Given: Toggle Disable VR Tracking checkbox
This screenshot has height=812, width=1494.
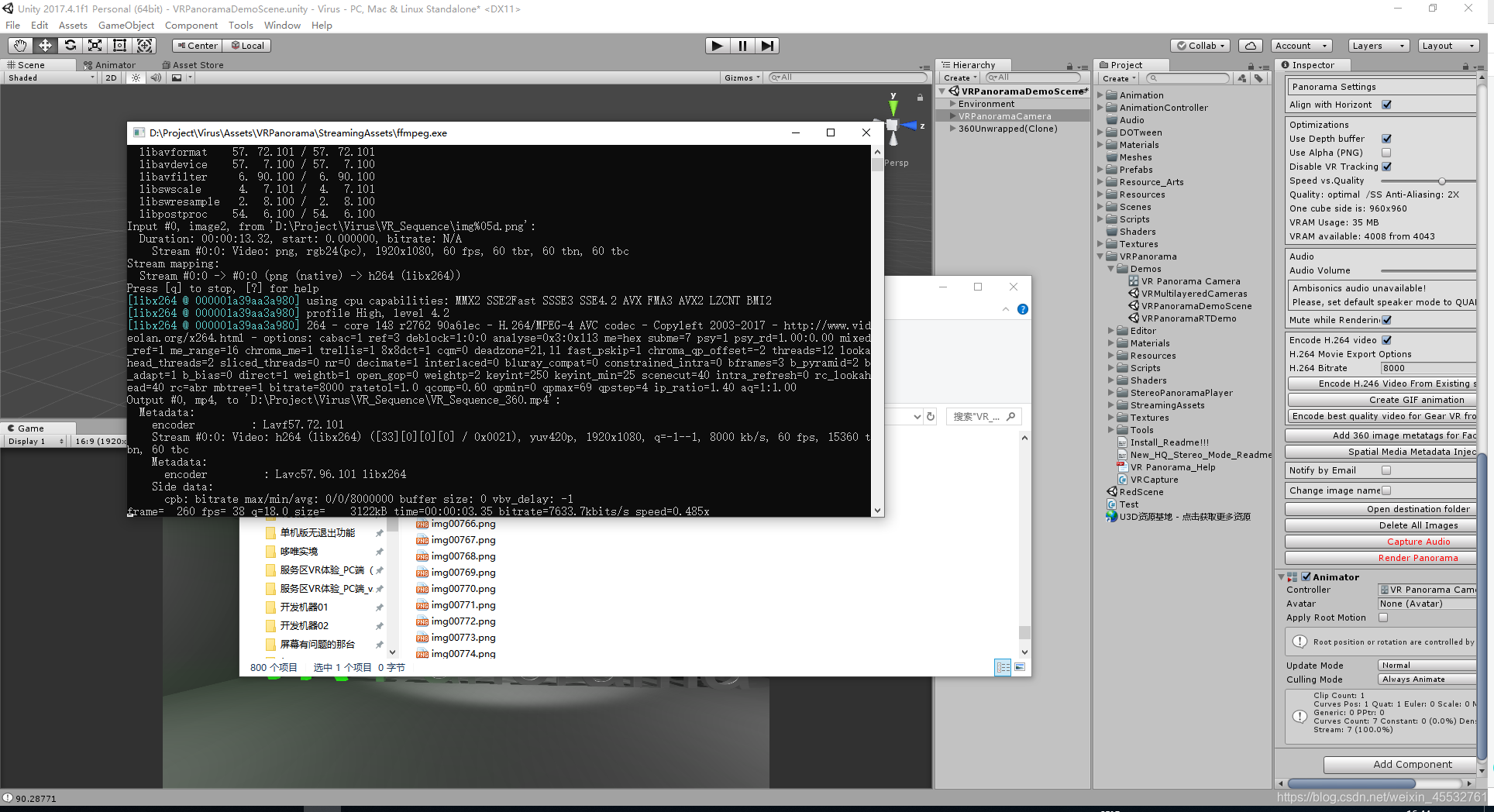Looking at the screenshot, I should [1386, 167].
